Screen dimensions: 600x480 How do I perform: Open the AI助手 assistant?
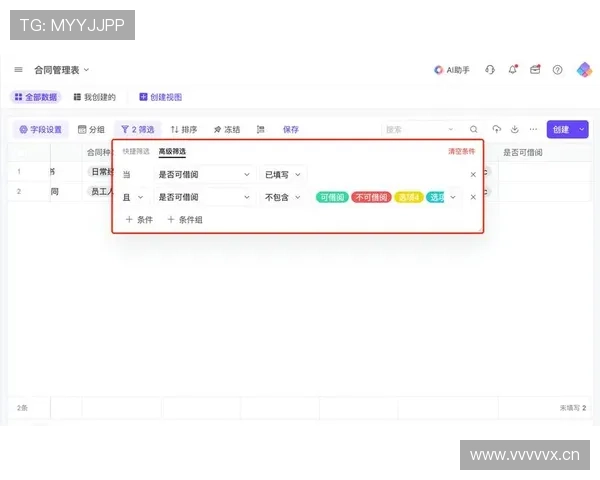[x=452, y=70]
